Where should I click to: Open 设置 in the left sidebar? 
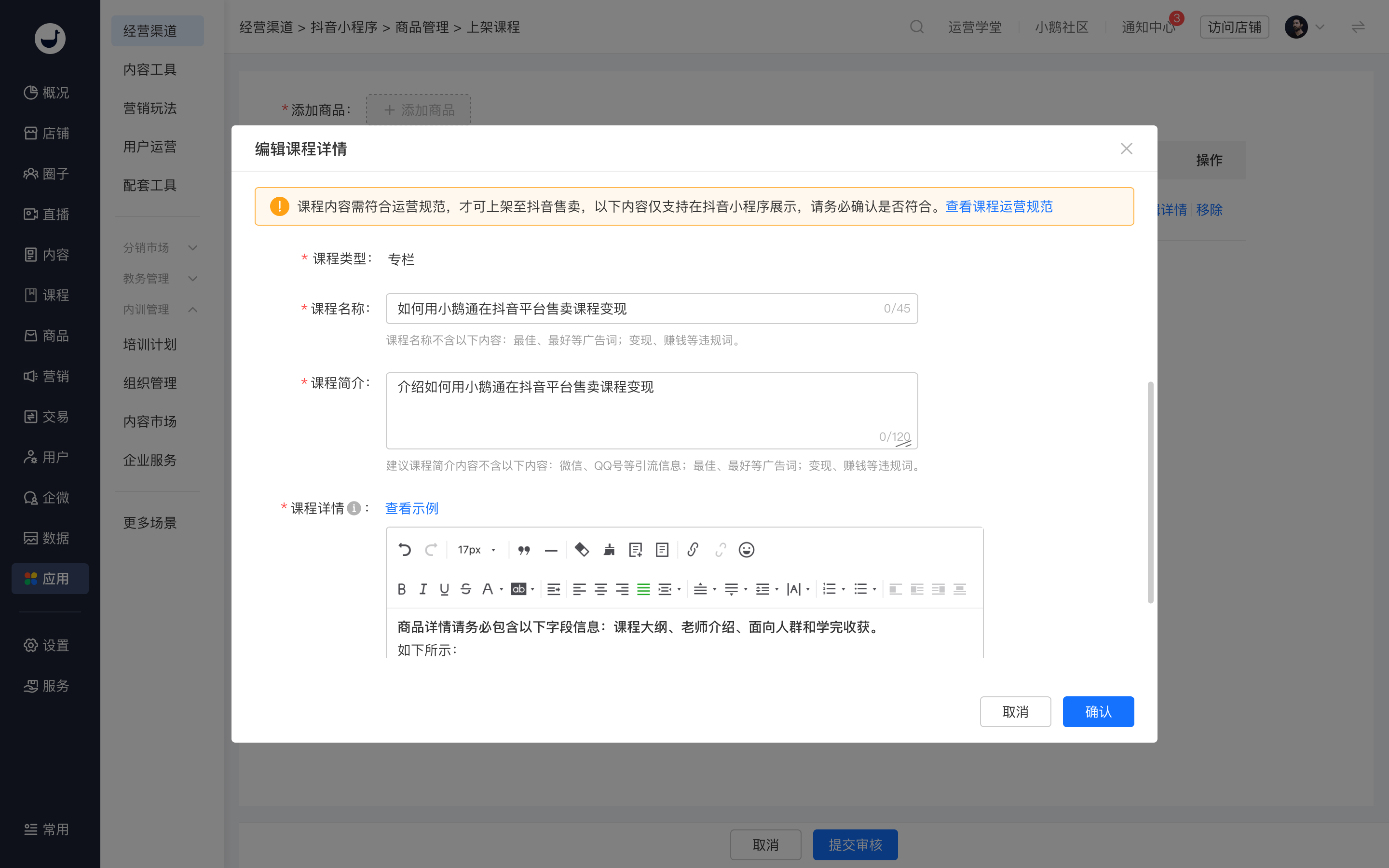tap(46, 645)
